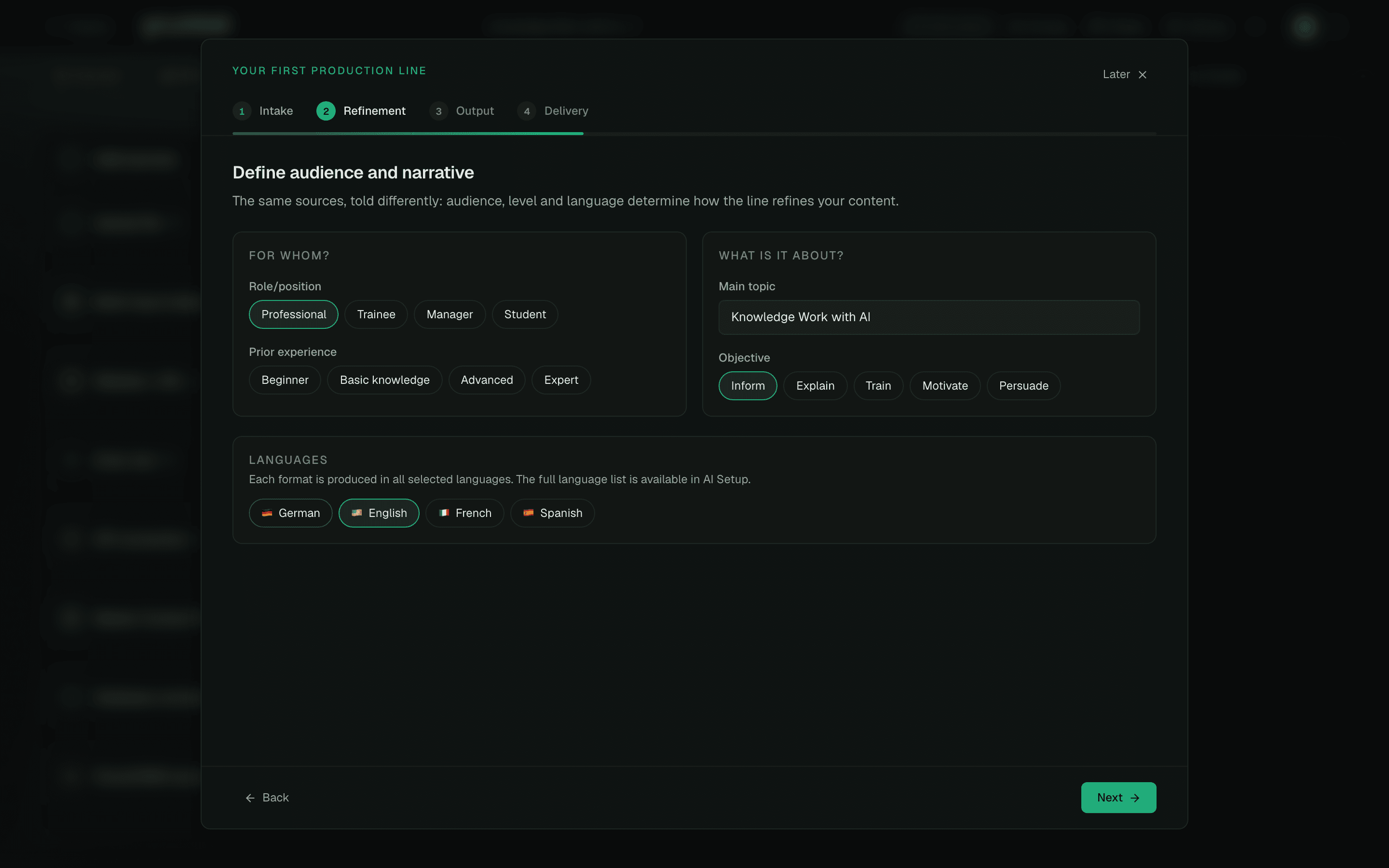Choose the Explain objective chip
The width and height of the screenshot is (1389, 868).
click(x=815, y=386)
